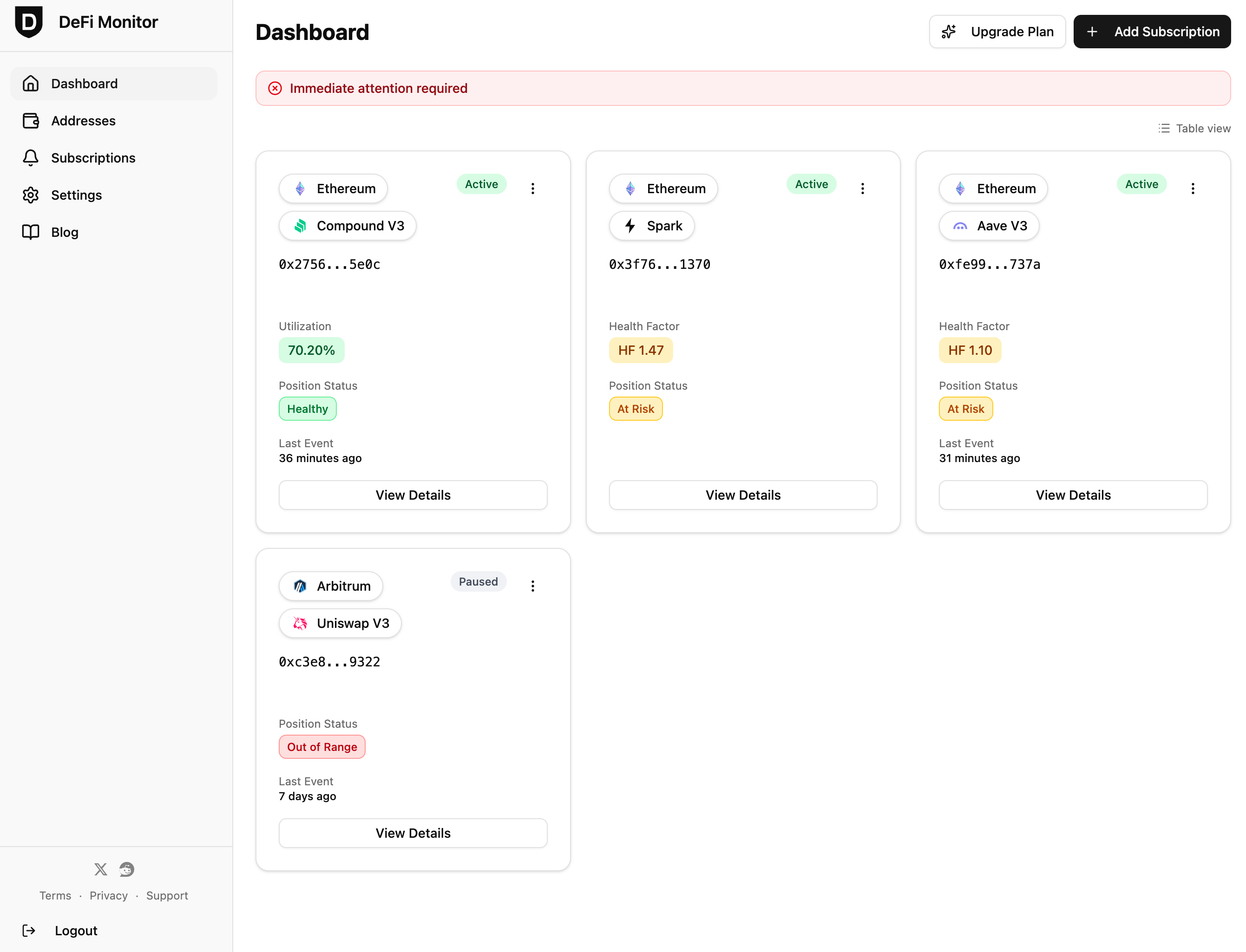Screen dimensions: 1246x952
Task: Click the Paused status pill on the Uniswap card
Action: [x=479, y=581]
